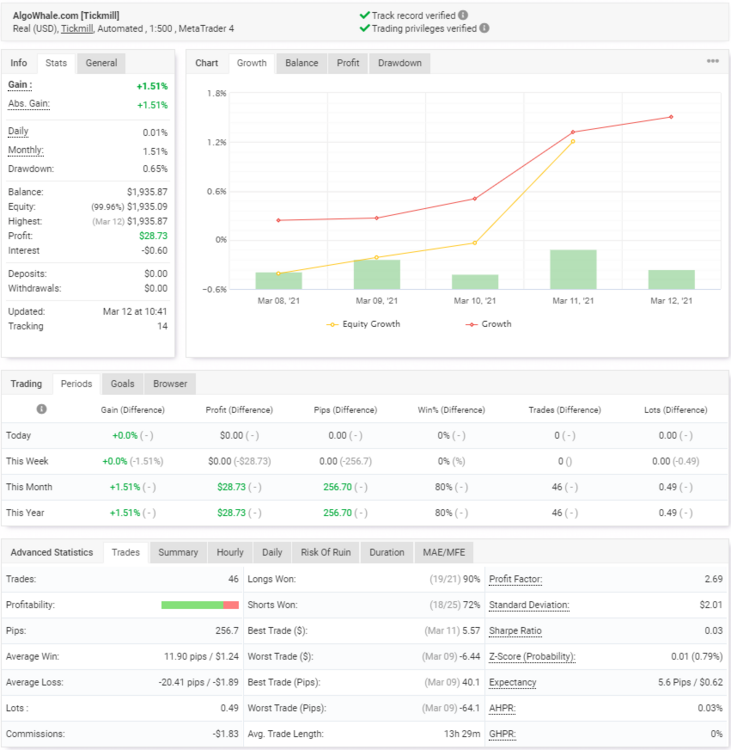Click the Mar 08 green profit bar
The height and width of the screenshot is (750, 731).
pos(278,281)
